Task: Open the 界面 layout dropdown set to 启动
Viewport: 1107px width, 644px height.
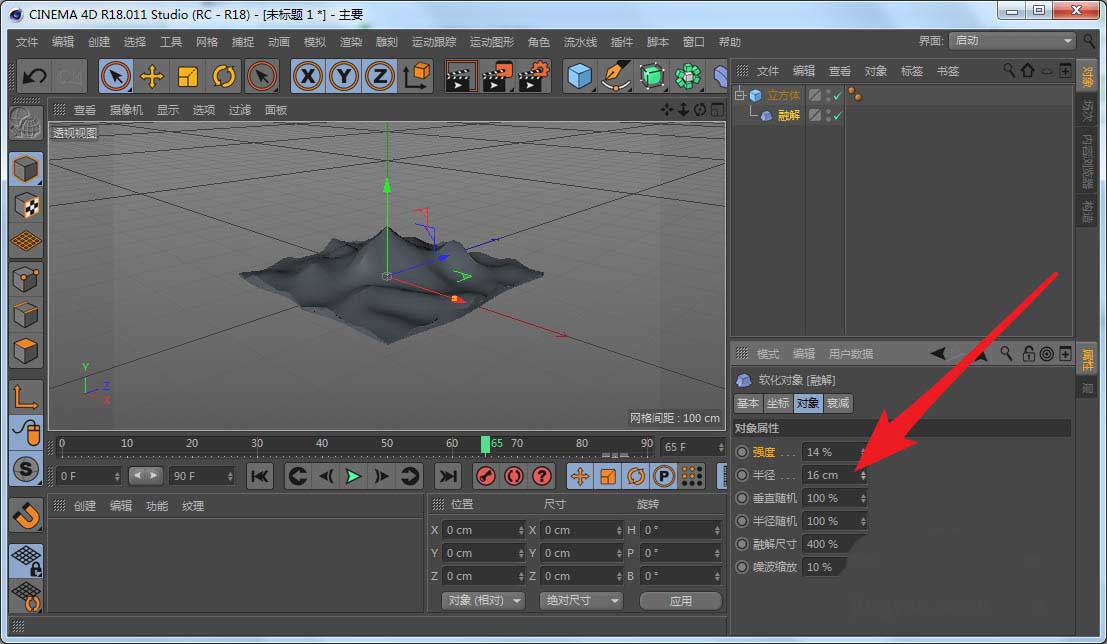Action: 1011,41
